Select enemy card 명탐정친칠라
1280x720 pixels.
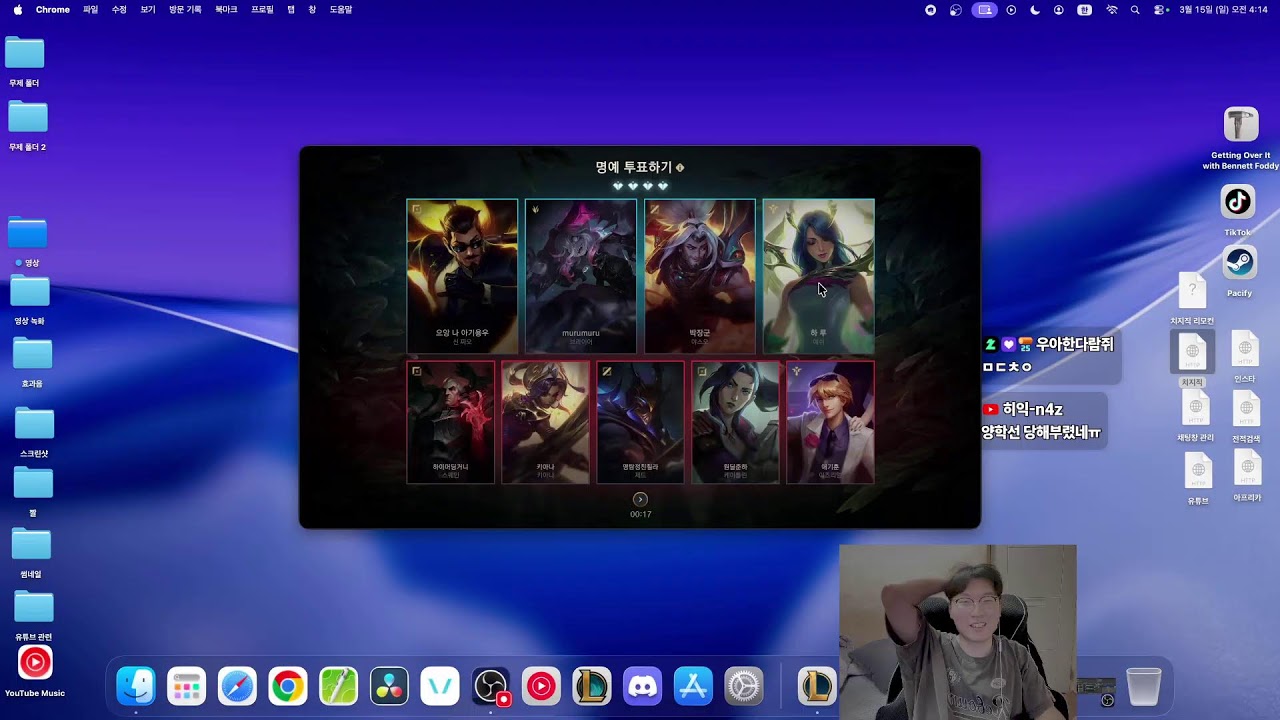point(641,422)
